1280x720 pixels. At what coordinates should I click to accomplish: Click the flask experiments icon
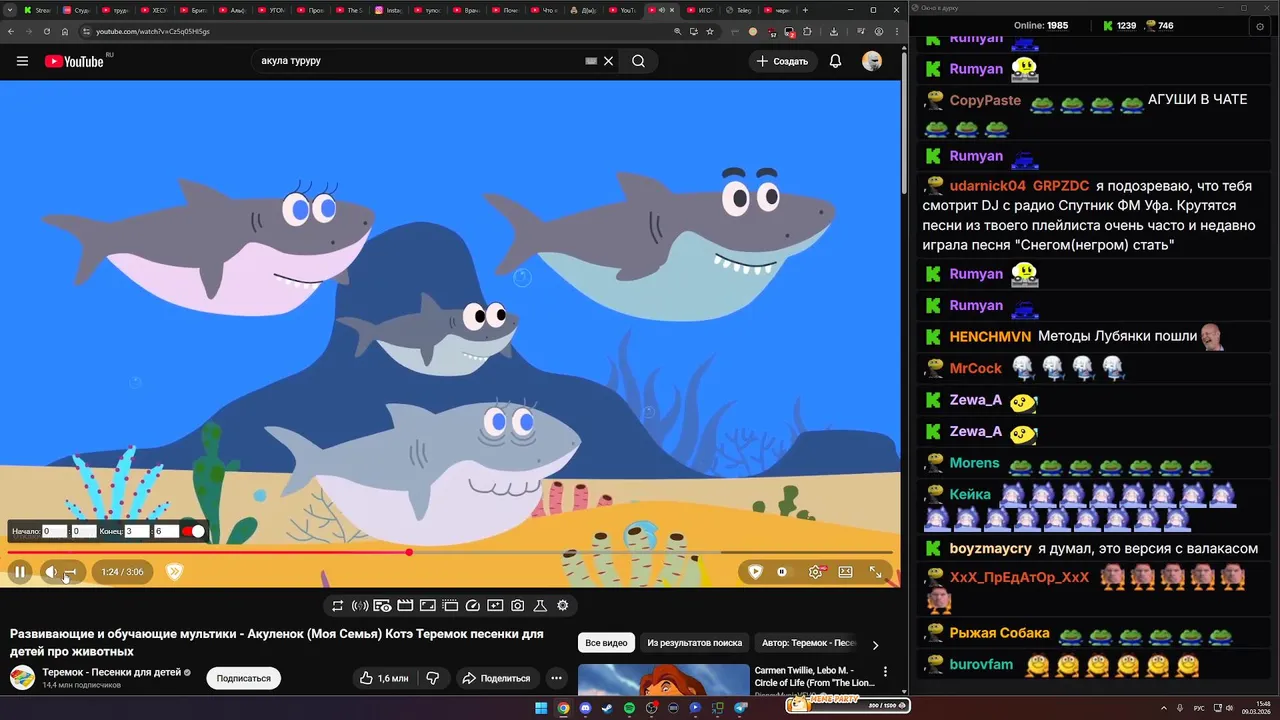point(540,605)
